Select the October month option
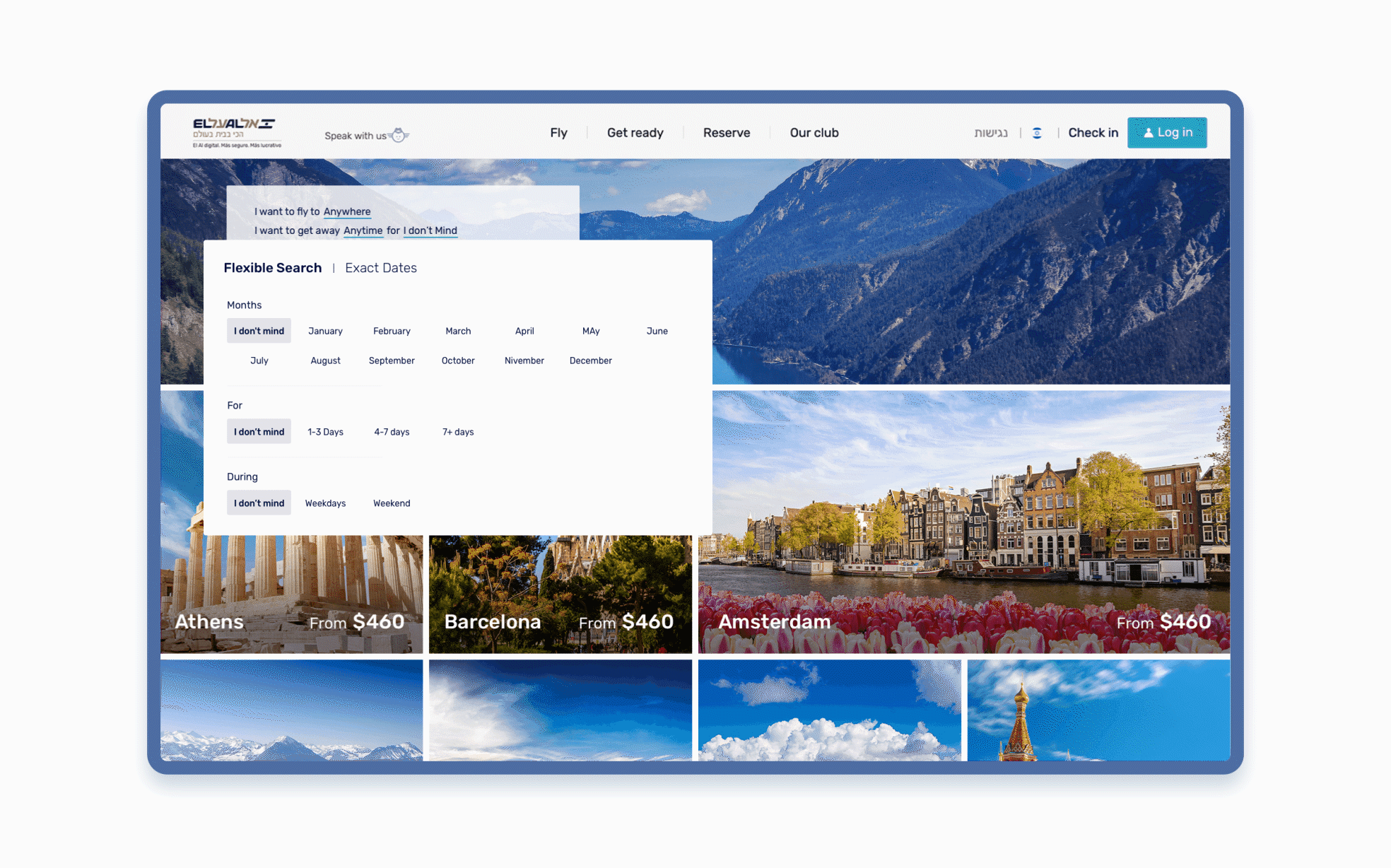 [457, 360]
